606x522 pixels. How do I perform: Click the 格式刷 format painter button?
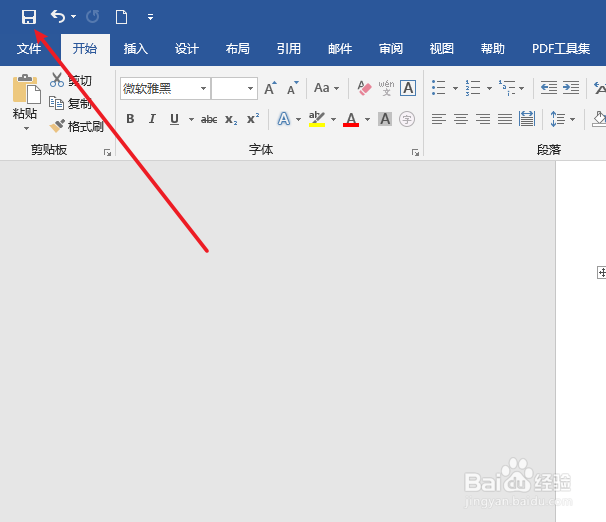click(77, 126)
